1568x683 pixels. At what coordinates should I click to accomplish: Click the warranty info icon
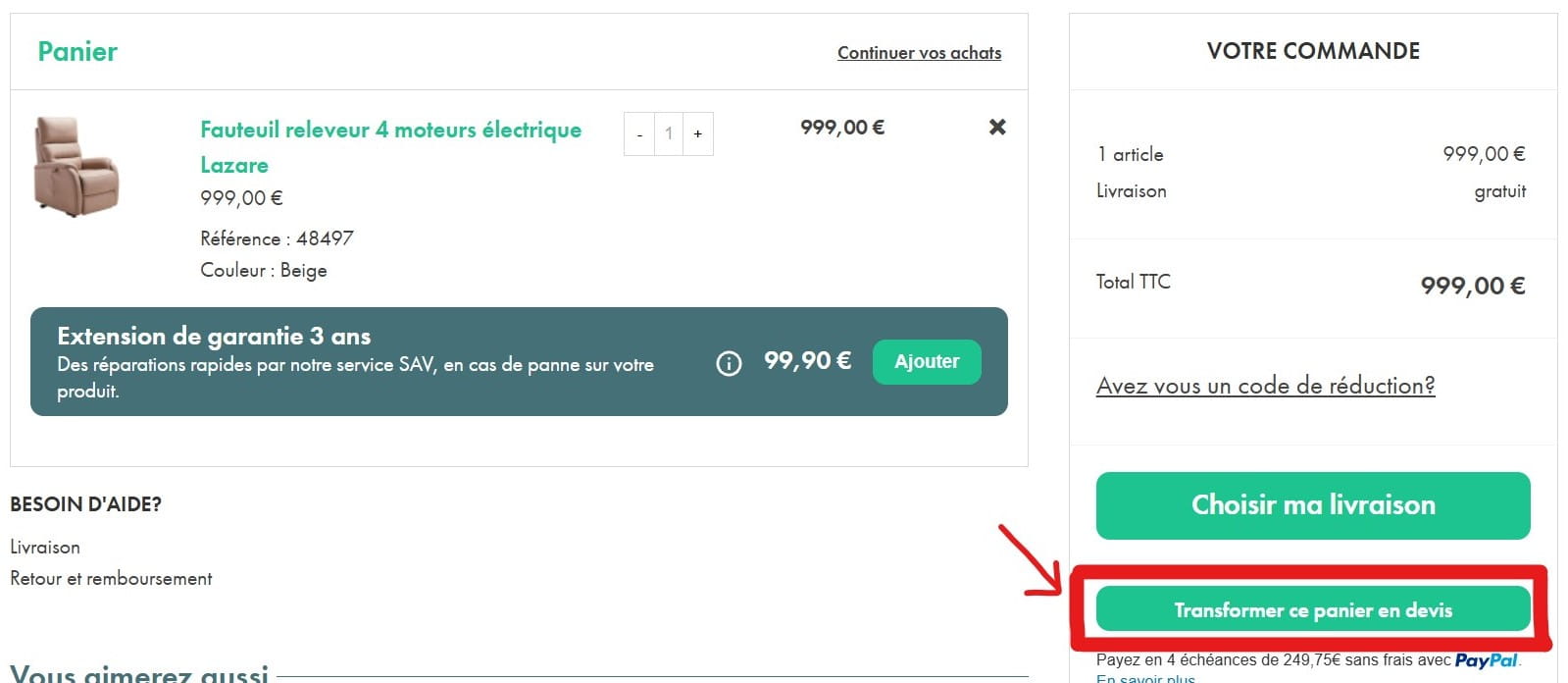(729, 363)
